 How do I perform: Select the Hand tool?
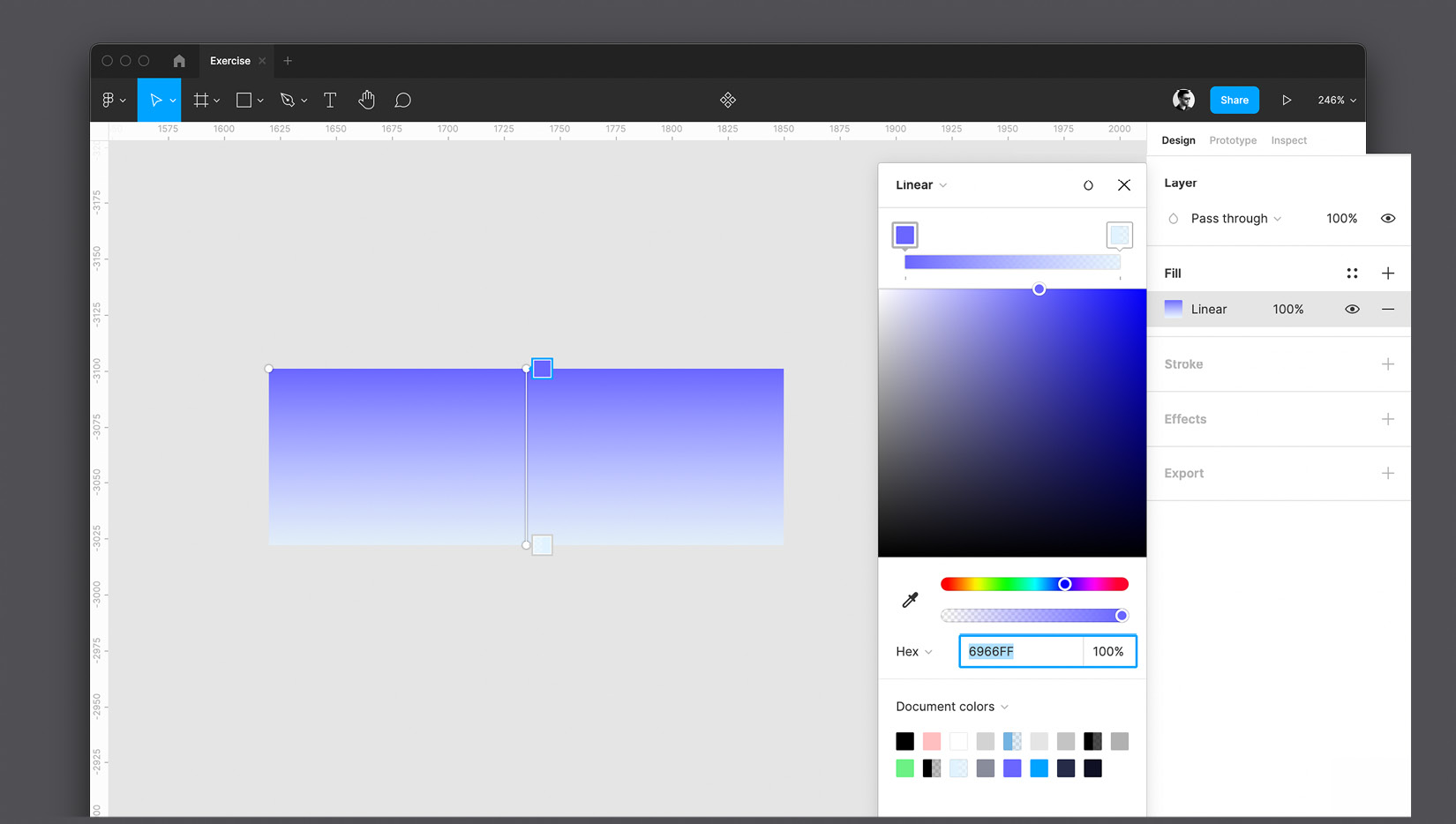click(x=367, y=101)
